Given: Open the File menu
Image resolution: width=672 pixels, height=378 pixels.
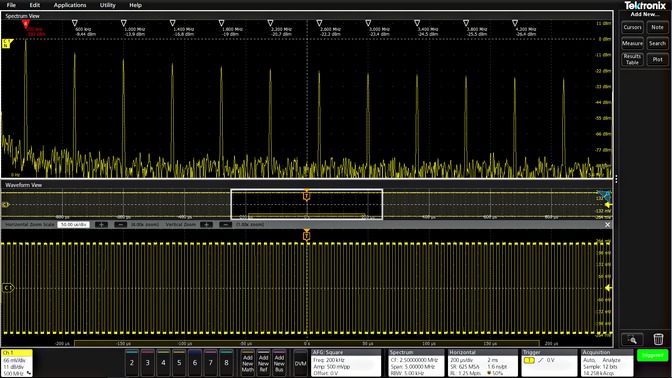Looking at the screenshot, I should (x=11, y=5).
